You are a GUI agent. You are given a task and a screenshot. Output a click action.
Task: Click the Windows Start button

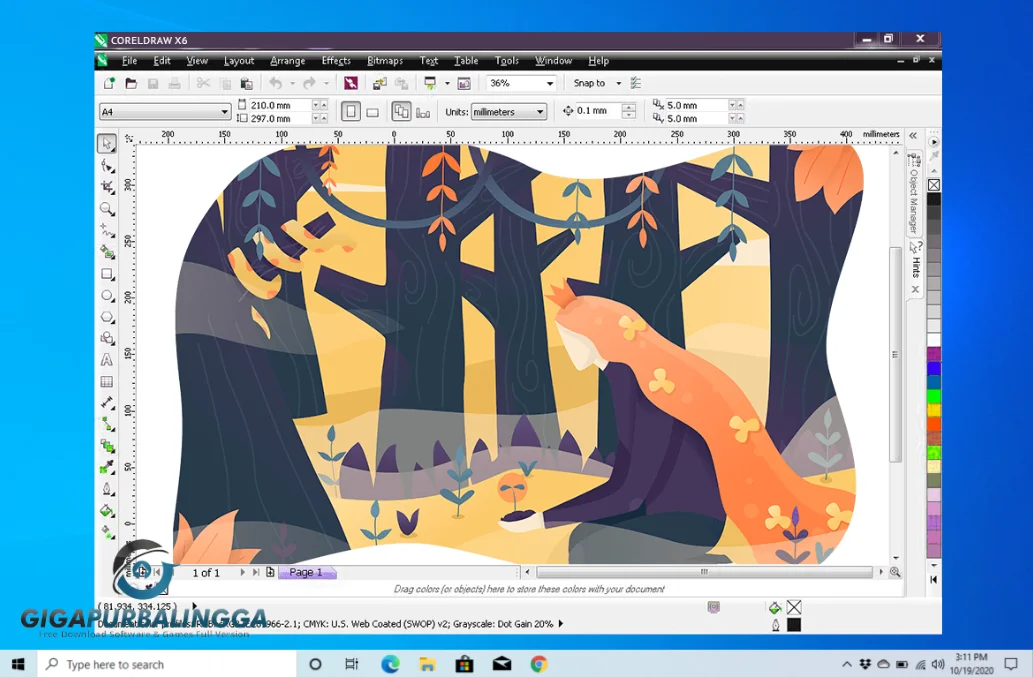18,664
